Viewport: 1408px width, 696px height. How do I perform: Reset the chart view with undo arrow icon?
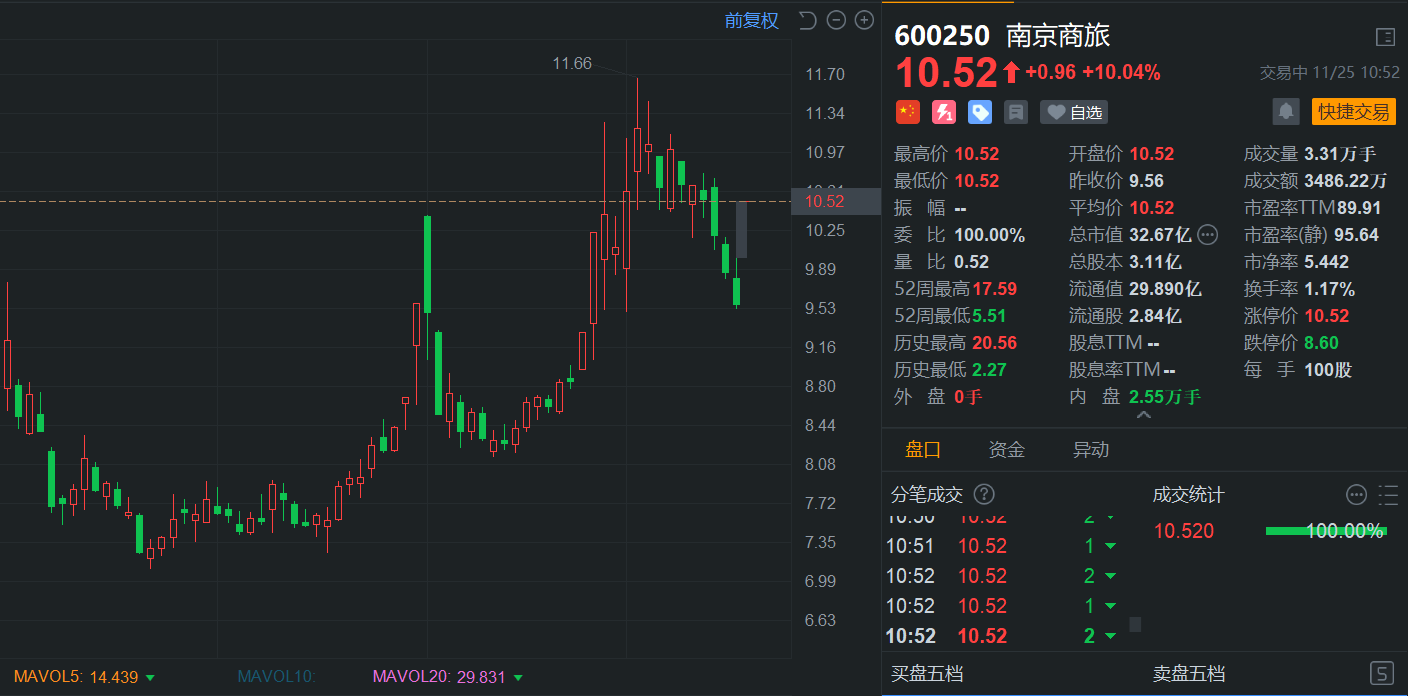coord(808,20)
